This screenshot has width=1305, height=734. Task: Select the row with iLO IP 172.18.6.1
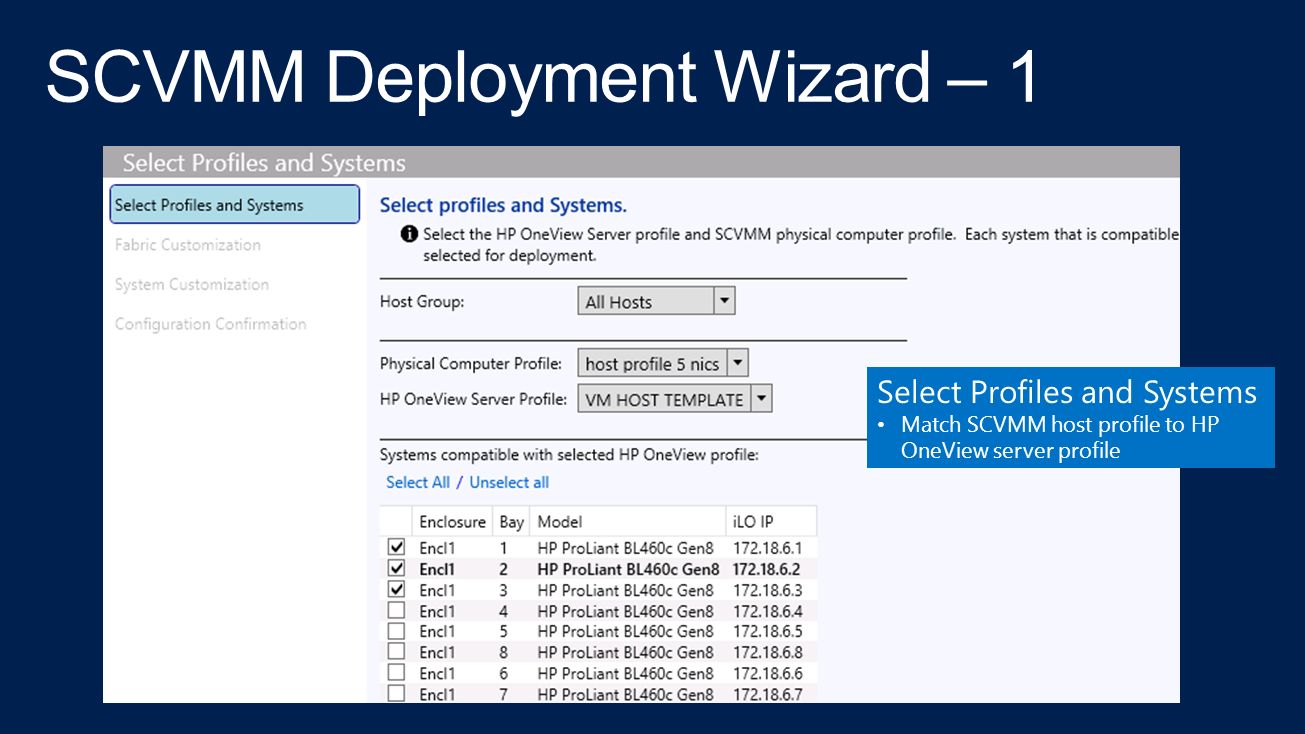(599, 548)
